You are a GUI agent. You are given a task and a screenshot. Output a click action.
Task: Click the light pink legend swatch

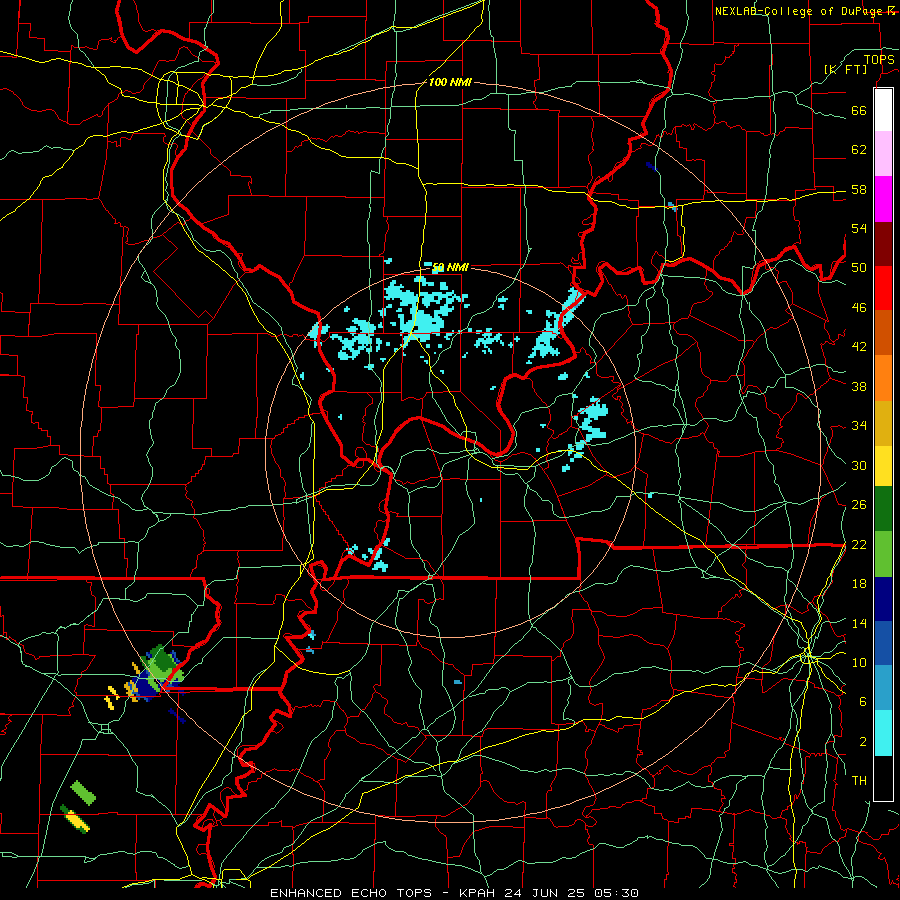883,154
